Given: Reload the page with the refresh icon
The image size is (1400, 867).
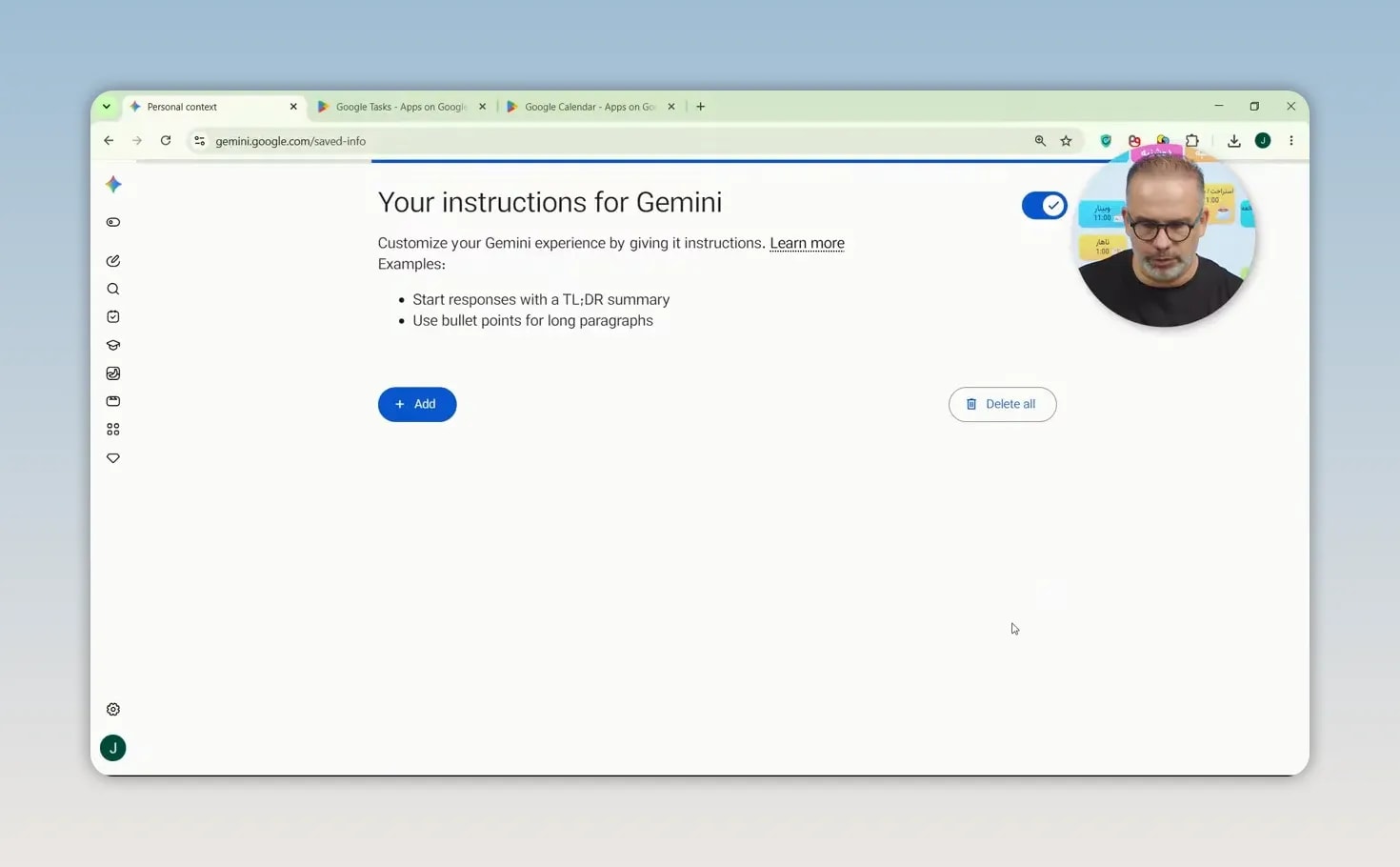Looking at the screenshot, I should pyautogui.click(x=166, y=141).
